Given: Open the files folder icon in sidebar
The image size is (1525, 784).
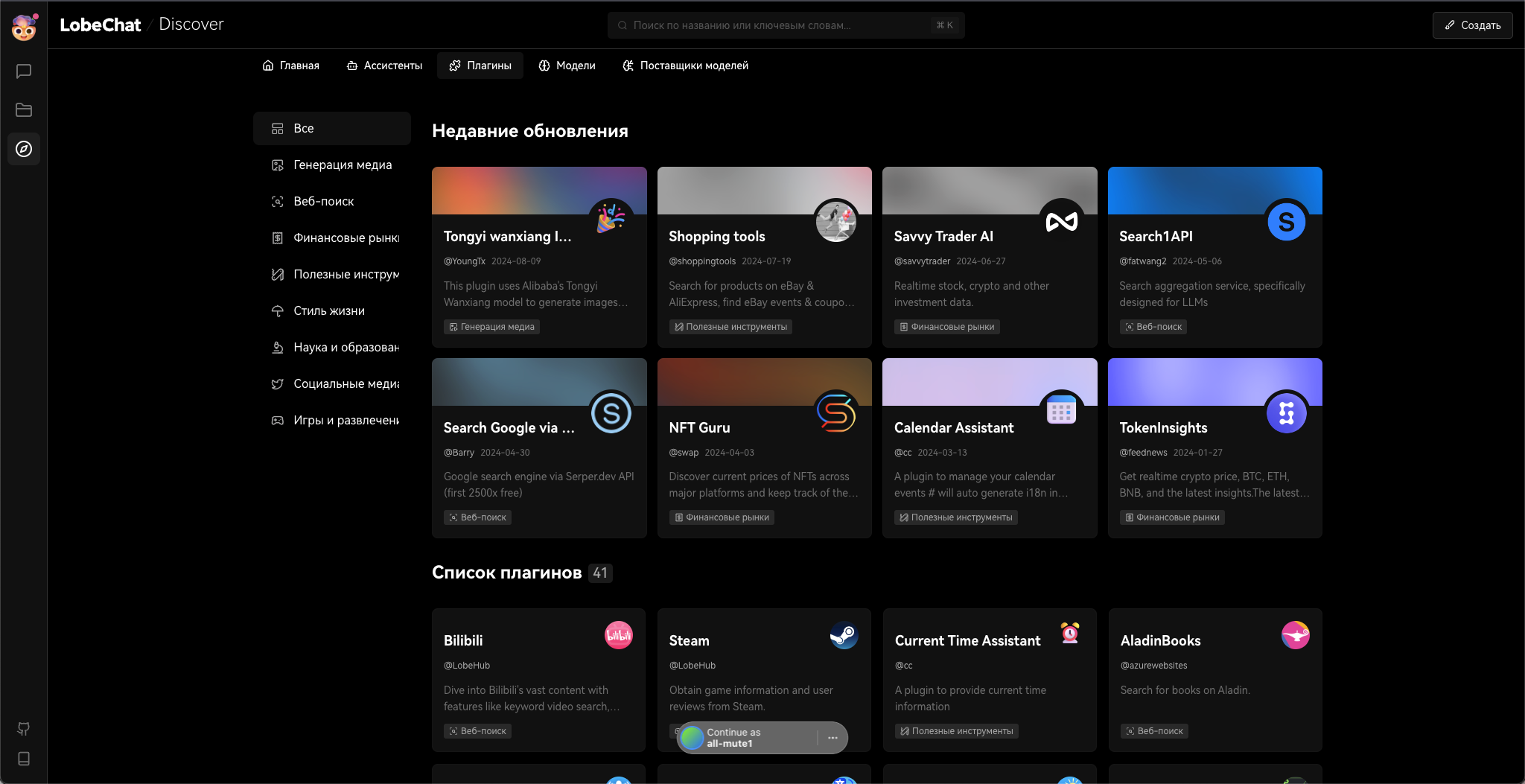Looking at the screenshot, I should [24, 110].
